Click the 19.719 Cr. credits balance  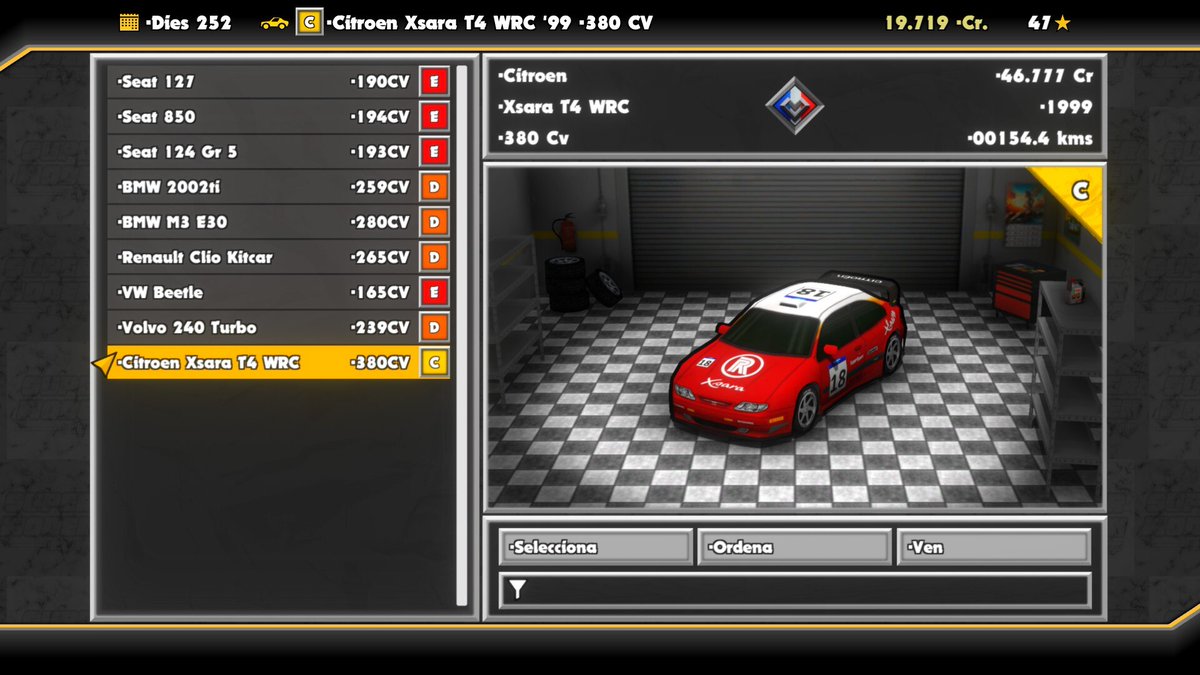pyautogui.click(x=936, y=22)
